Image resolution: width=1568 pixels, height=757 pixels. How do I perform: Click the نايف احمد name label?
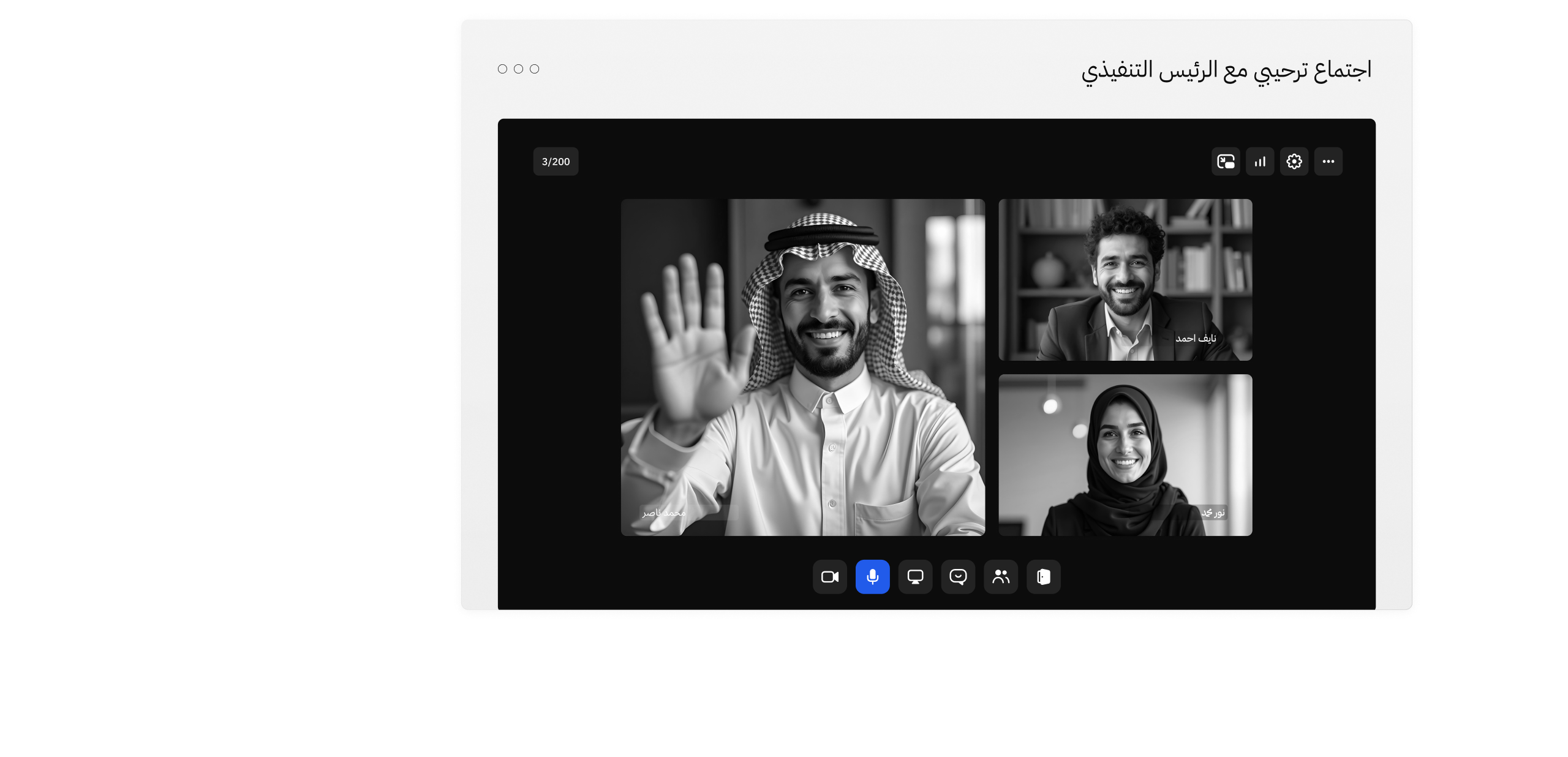point(1196,339)
